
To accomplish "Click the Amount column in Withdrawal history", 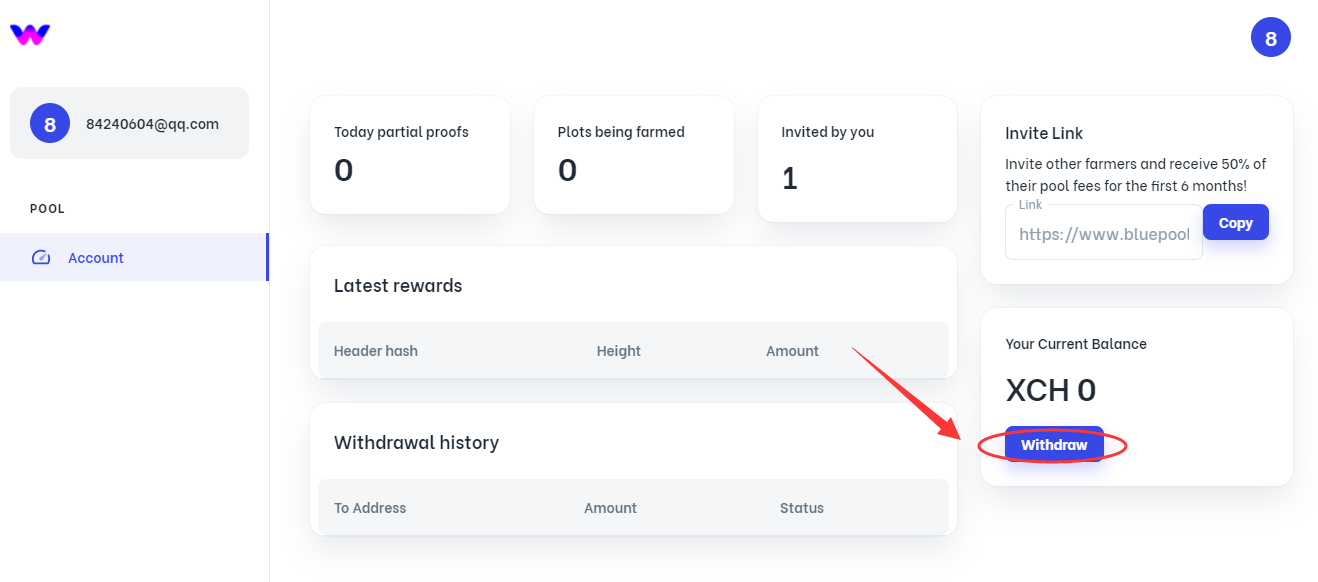I will pyautogui.click(x=610, y=508).
